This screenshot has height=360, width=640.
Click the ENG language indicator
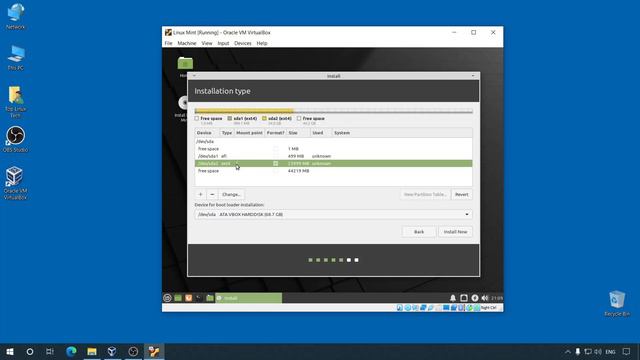click(x=610, y=351)
